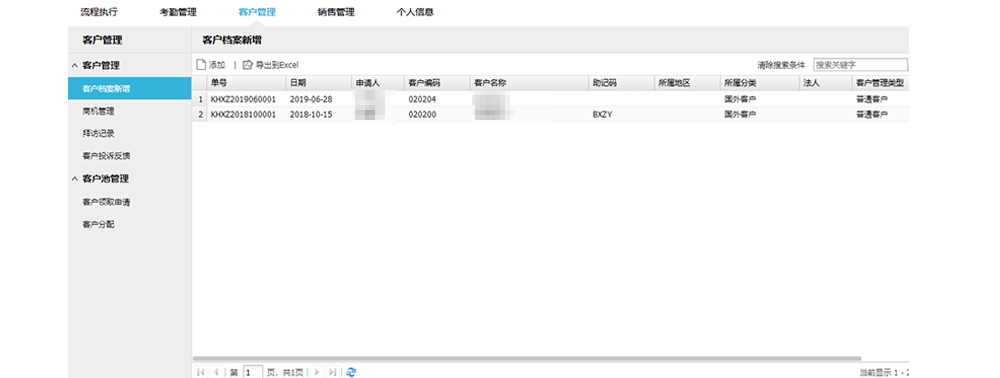Go to next page pagination icon
The height and width of the screenshot is (378, 1000).
pyautogui.click(x=317, y=372)
